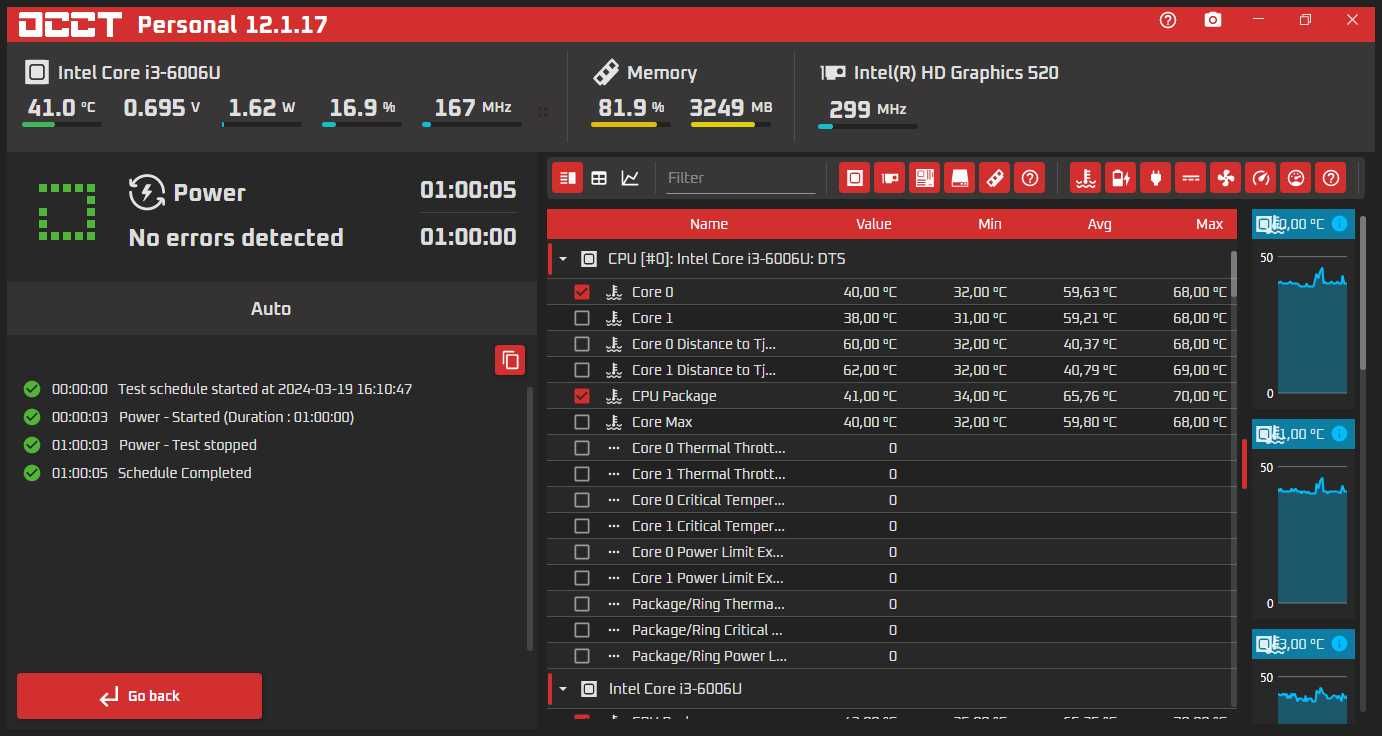Click the info icon on the 40,00 °C graph
Viewport: 1382px width, 736px height.
click(1339, 224)
